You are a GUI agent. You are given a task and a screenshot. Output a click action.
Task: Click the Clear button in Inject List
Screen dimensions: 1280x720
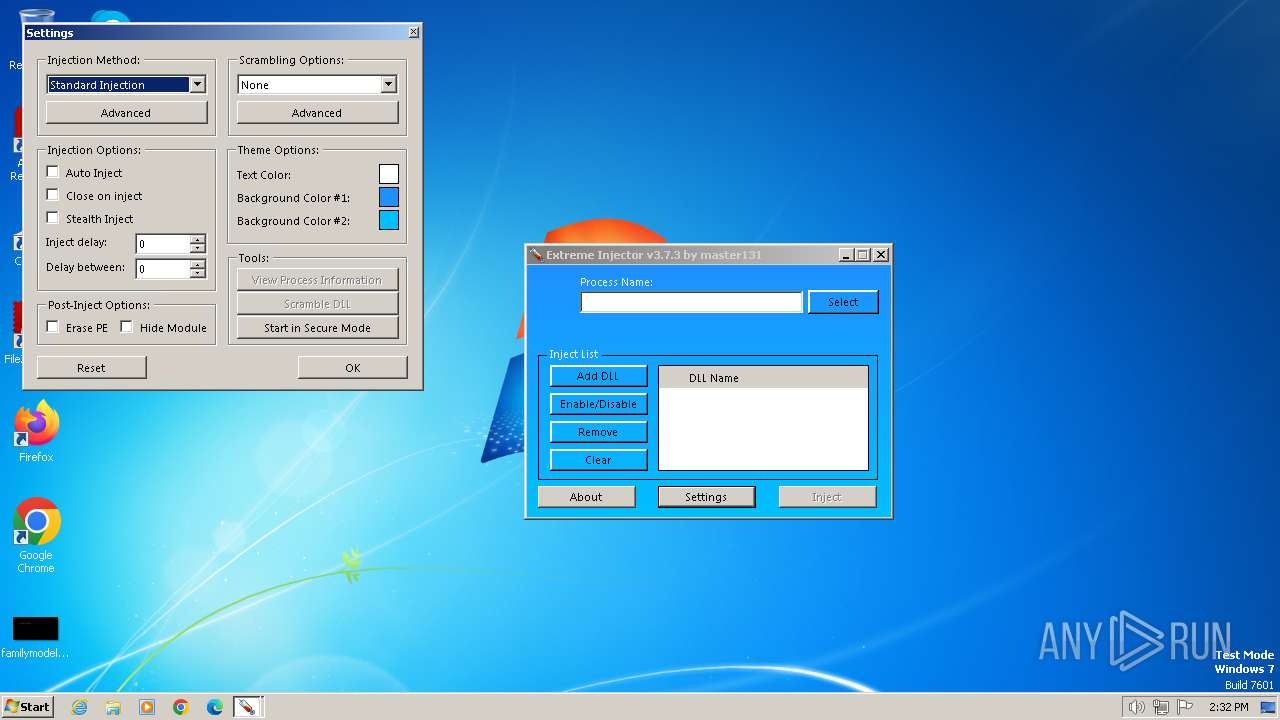click(x=598, y=460)
